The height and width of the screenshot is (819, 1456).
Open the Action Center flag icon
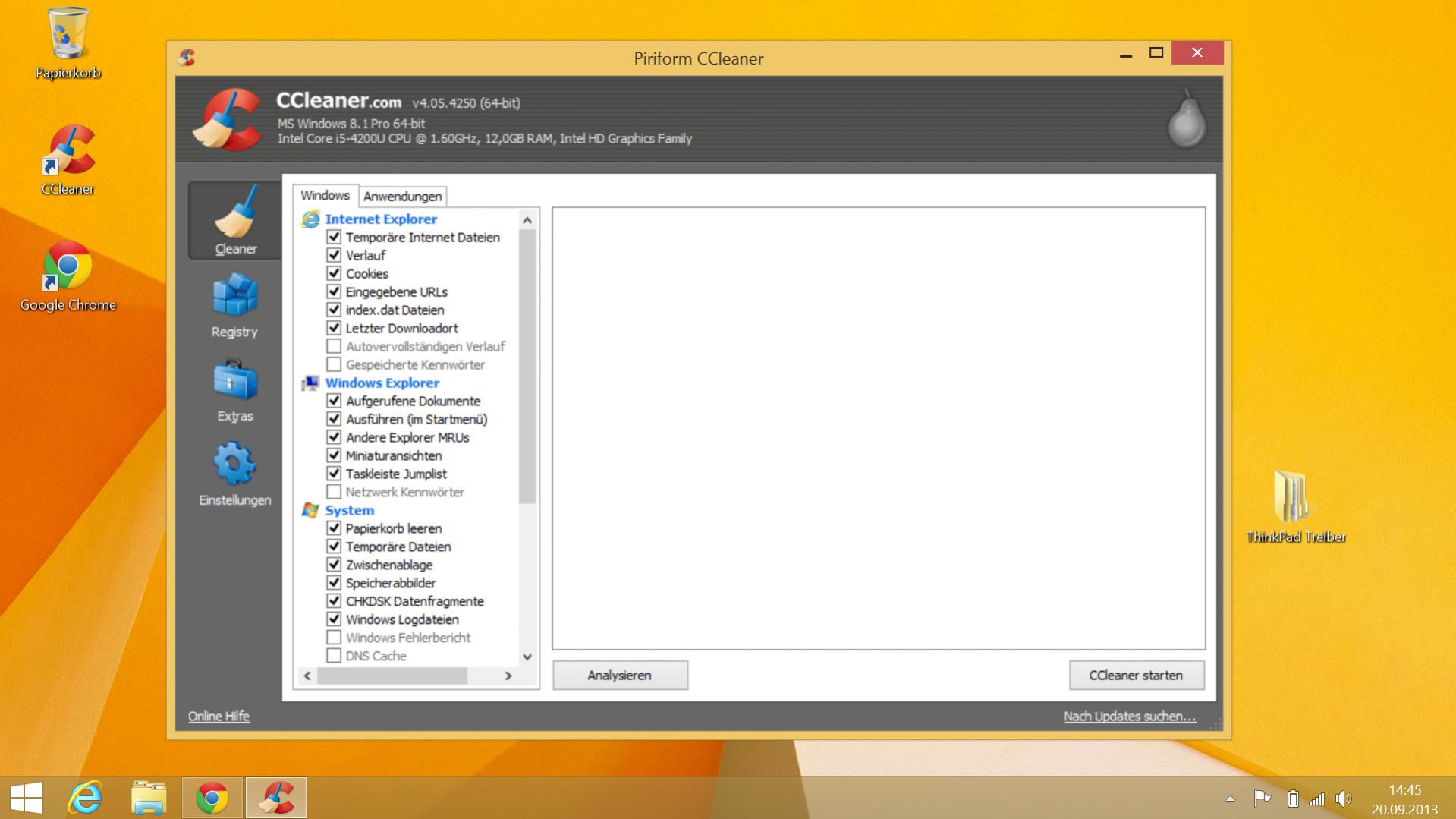1263,799
